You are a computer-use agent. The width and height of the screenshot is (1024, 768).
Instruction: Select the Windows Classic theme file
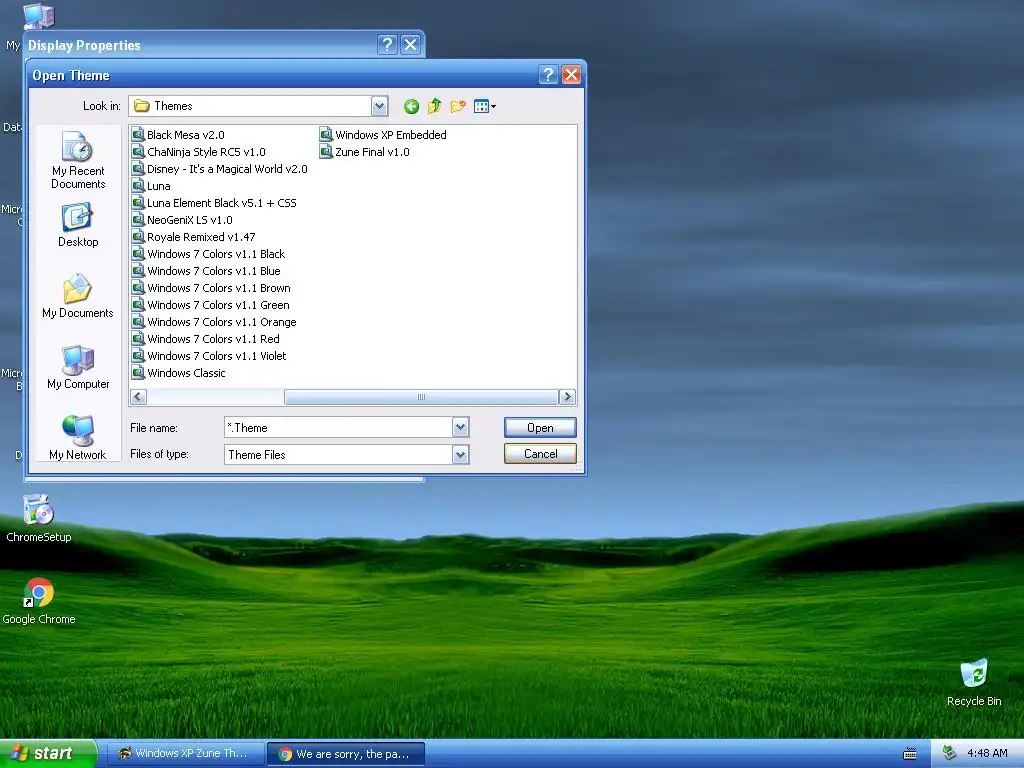pyautogui.click(x=178, y=373)
